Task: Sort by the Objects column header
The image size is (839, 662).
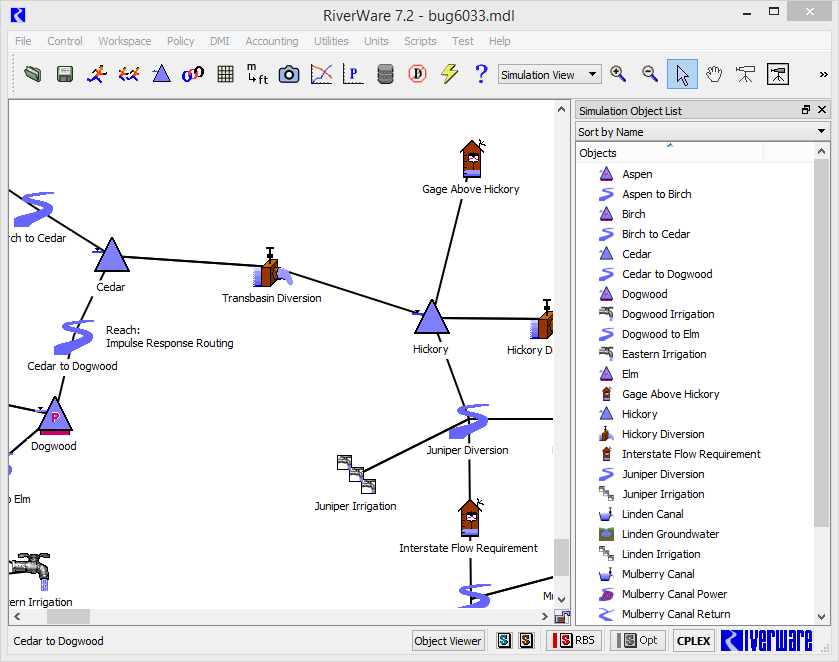Action: point(669,153)
